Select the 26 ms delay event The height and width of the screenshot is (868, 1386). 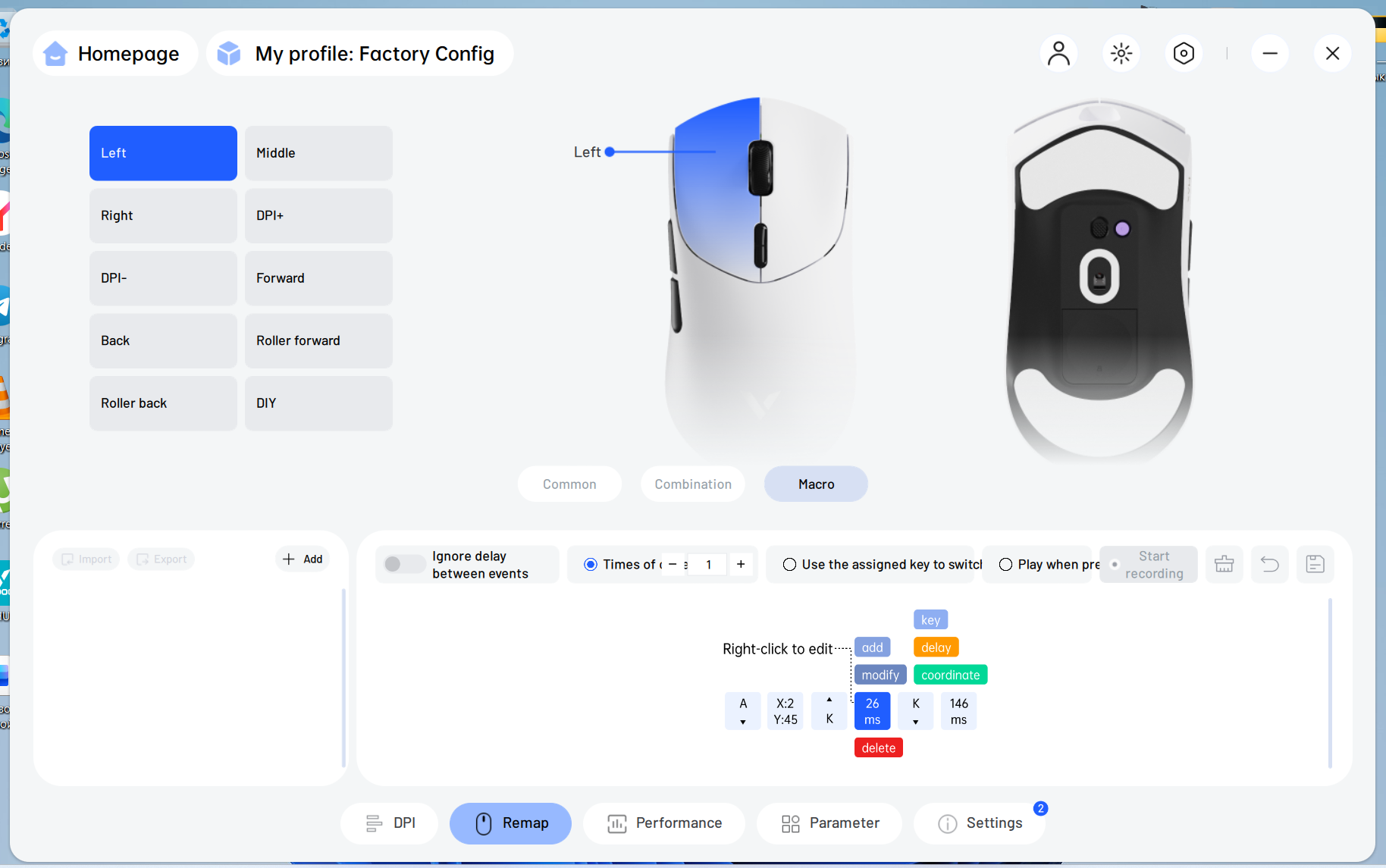(x=872, y=712)
